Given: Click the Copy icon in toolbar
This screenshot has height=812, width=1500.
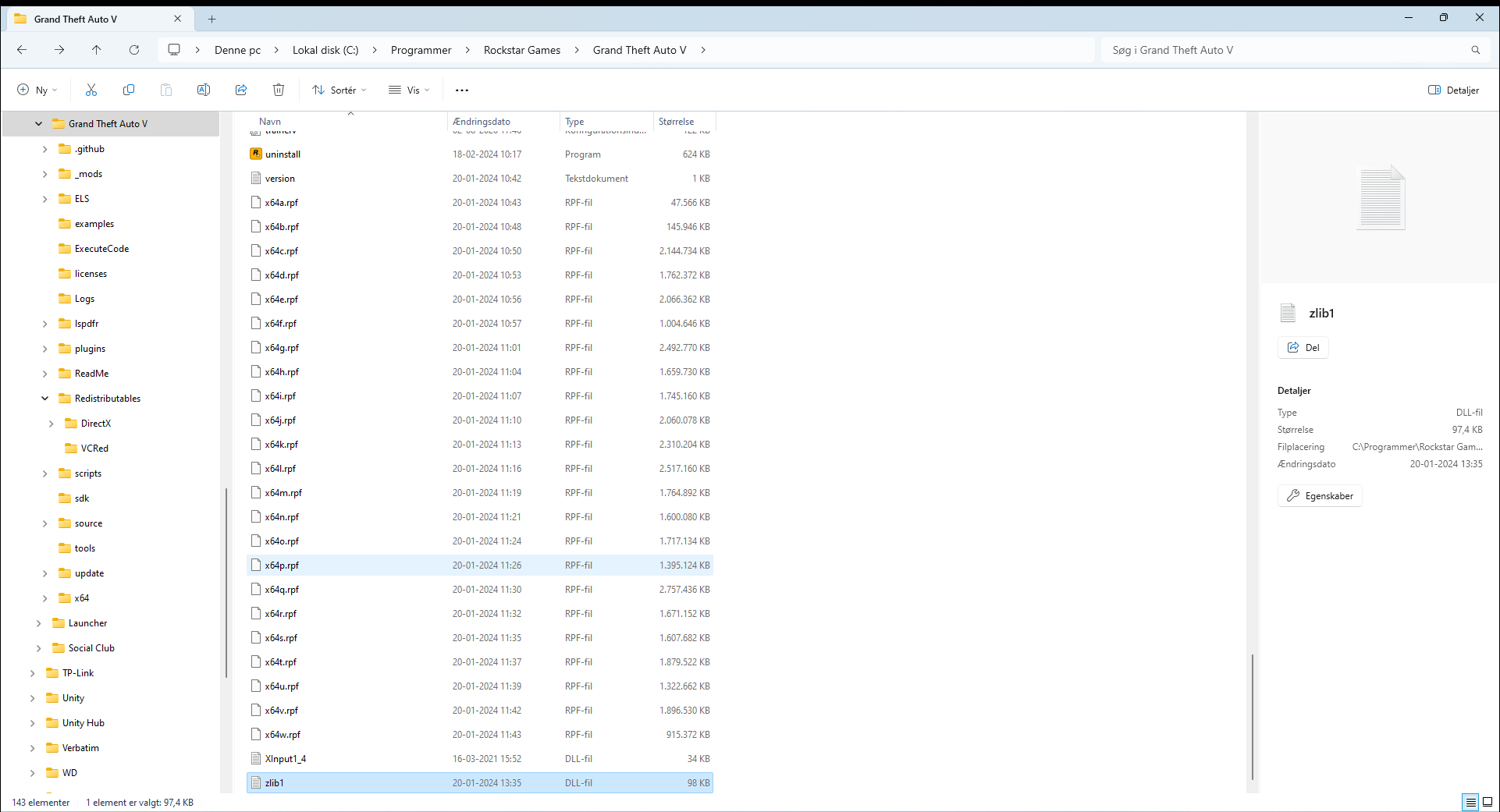Looking at the screenshot, I should (129, 90).
